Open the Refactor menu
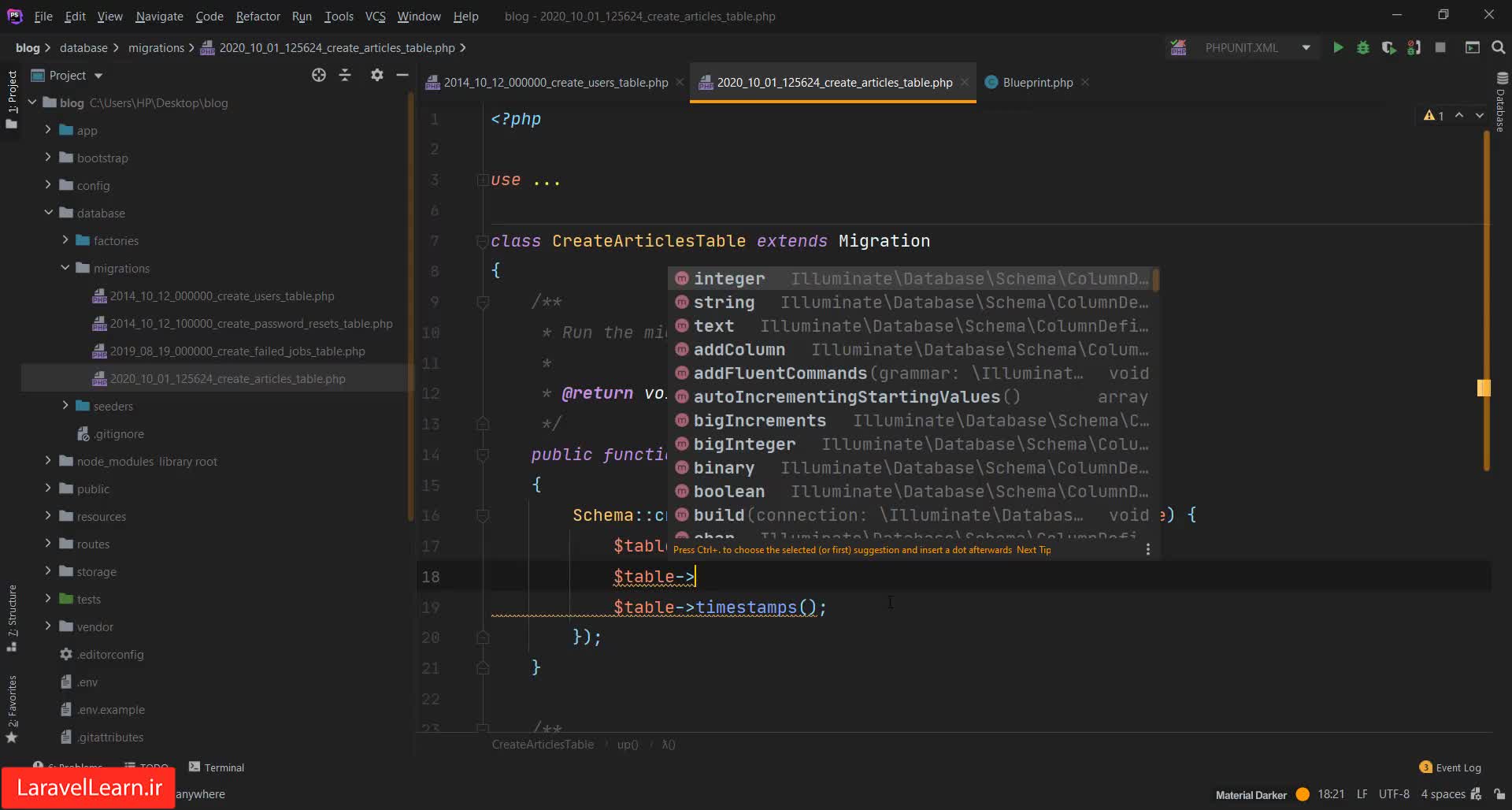Viewport: 1512px width, 810px height. tap(258, 16)
